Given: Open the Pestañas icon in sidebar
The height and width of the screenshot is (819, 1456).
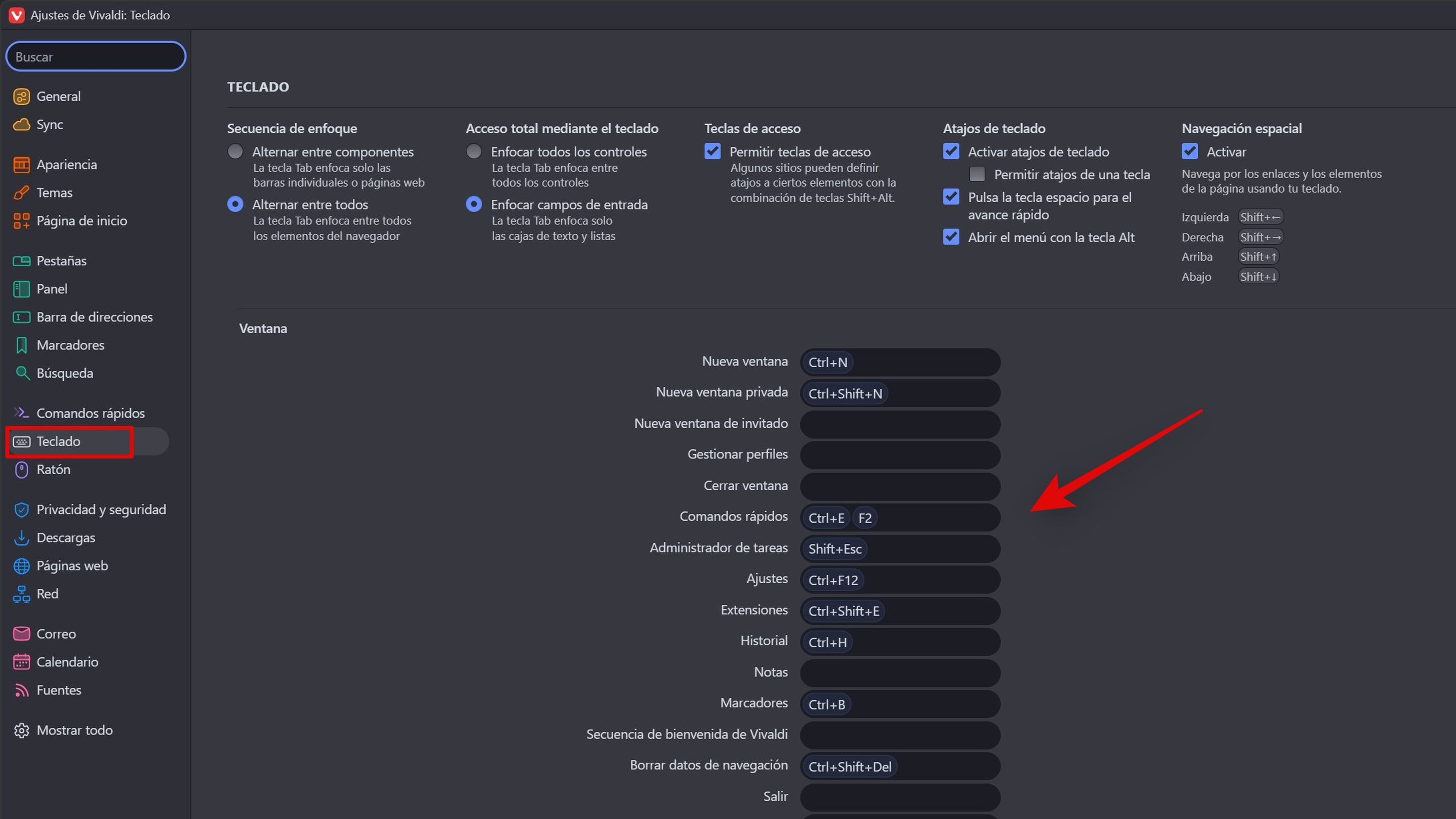Looking at the screenshot, I should [22, 261].
